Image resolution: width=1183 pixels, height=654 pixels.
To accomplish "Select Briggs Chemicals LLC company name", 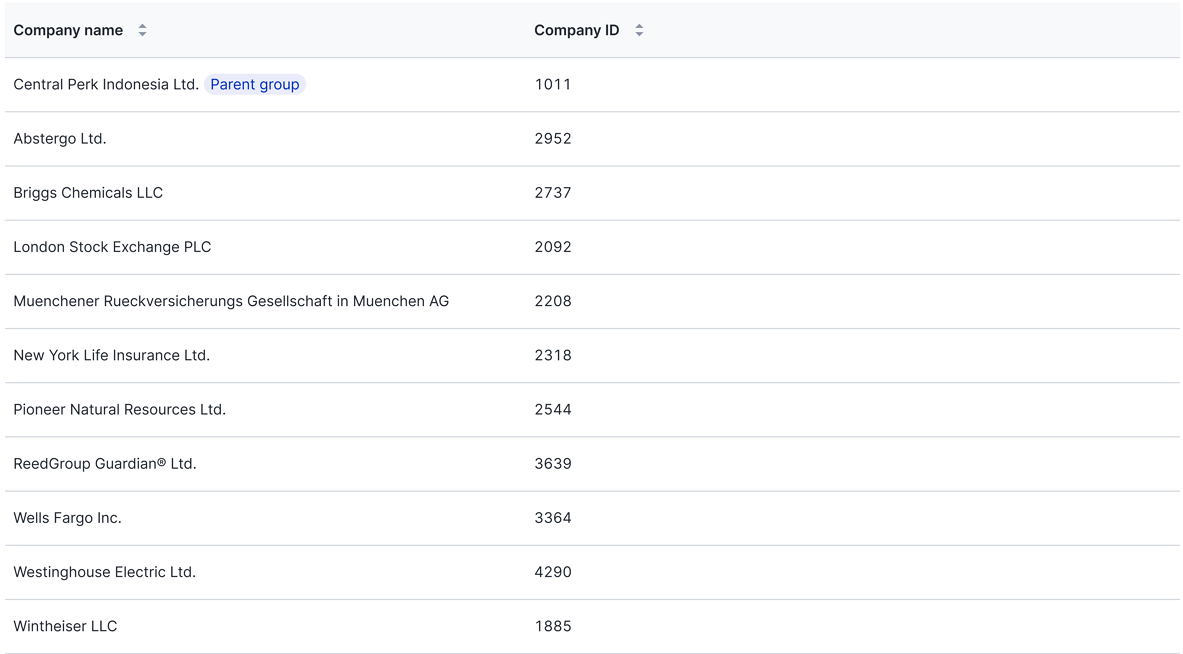I will click(x=88, y=193).
